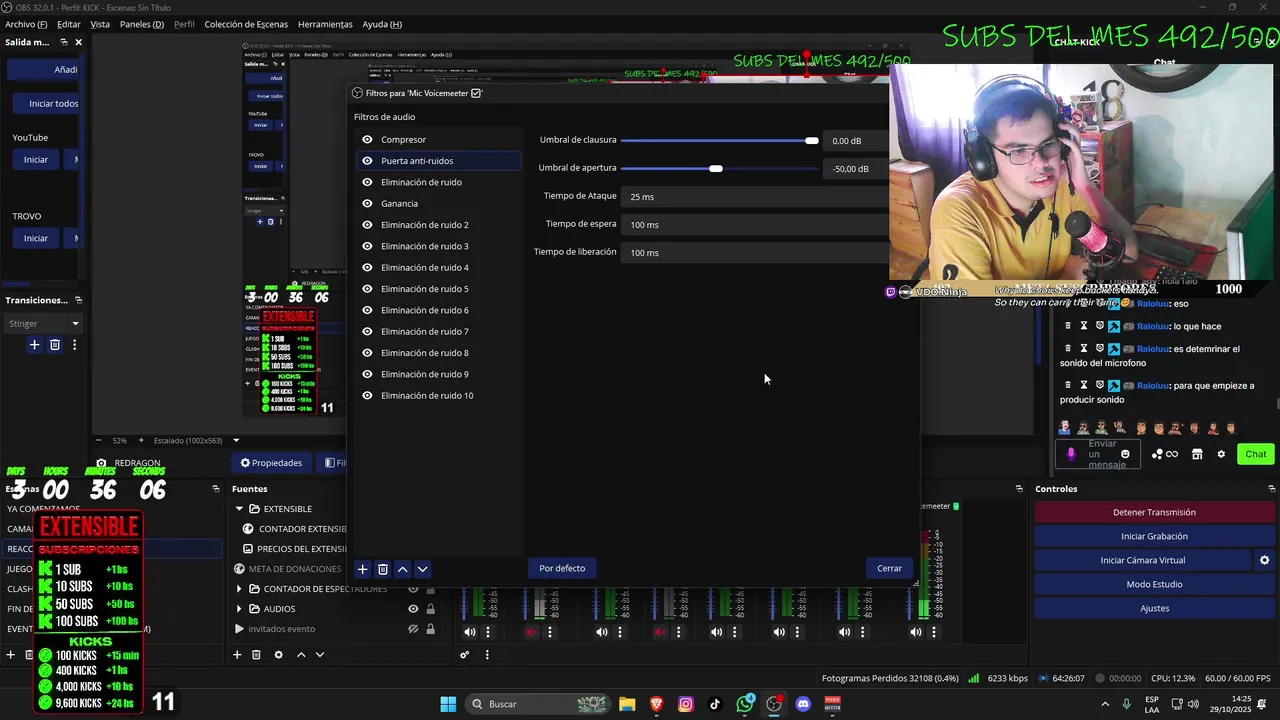Open OBS Studio taskbar icon
The image size is (1280, 720).
tap(774, 704)
